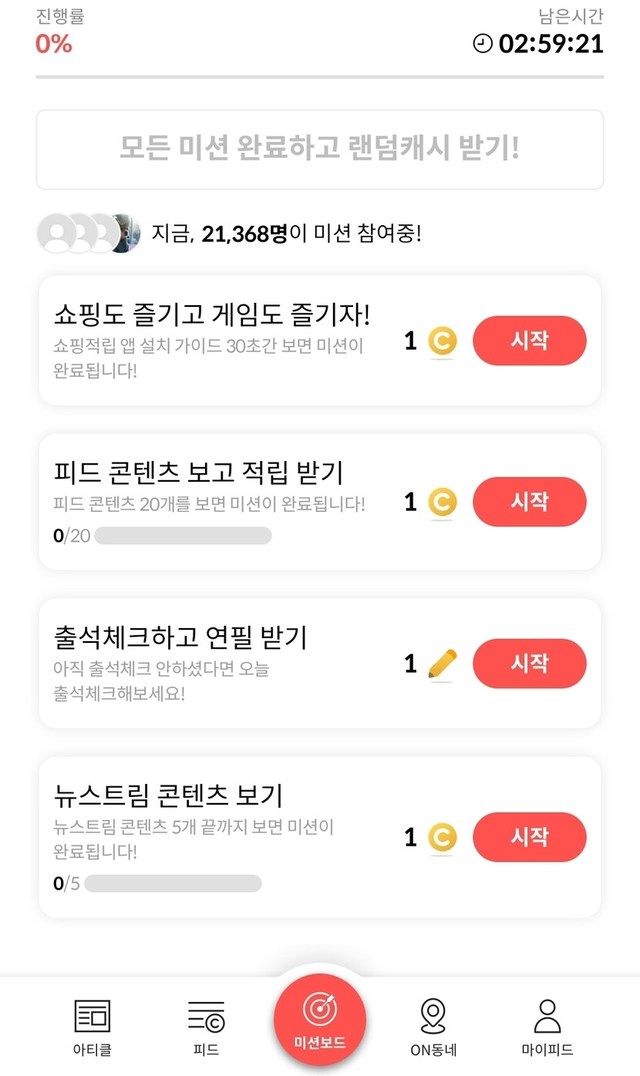Tap the gold coin on 뉴스트림 mission

[442, 838]
